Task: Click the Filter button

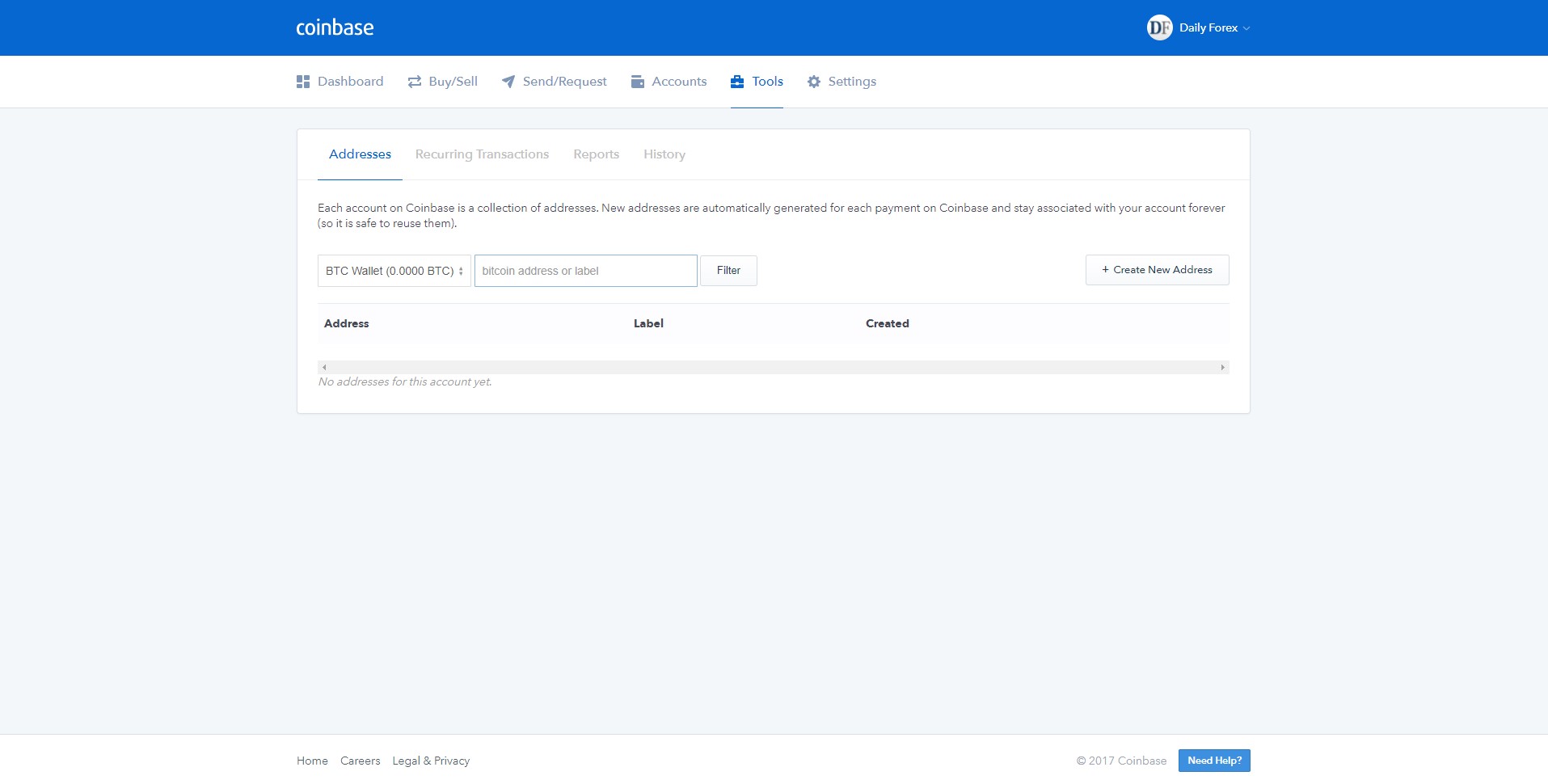Action: (728, 271)
